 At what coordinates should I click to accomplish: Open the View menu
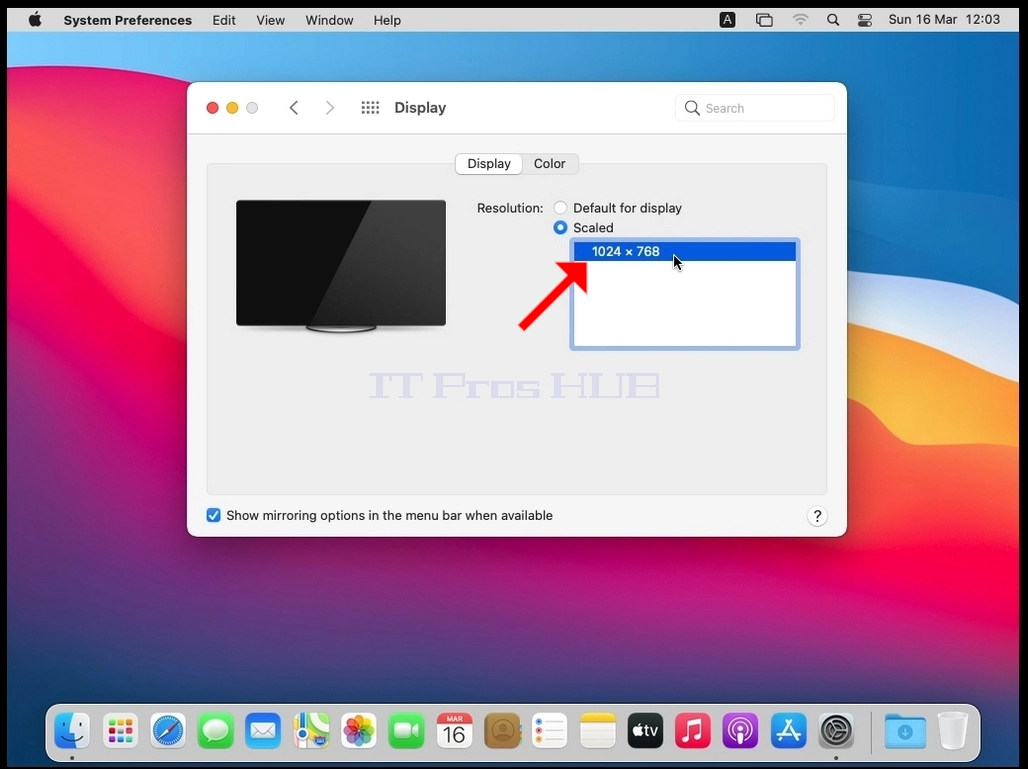click(270, 20)
